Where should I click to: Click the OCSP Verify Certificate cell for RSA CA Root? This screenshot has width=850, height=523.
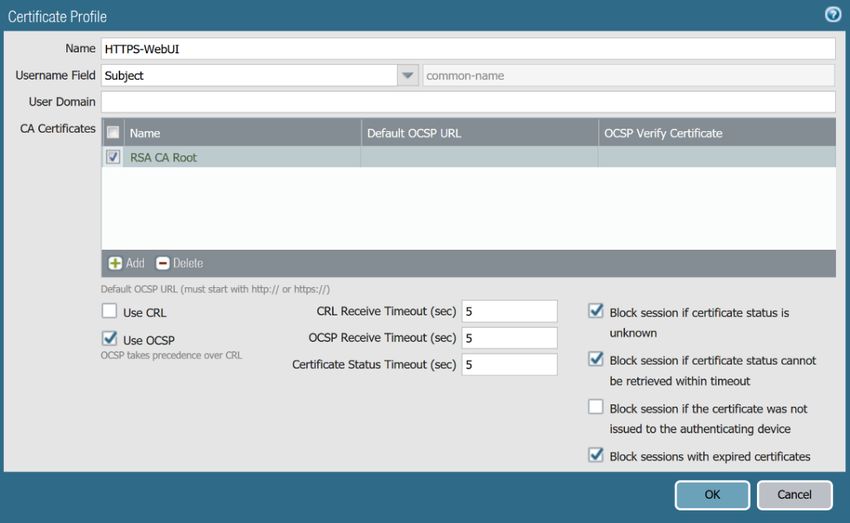click(717, 157)
